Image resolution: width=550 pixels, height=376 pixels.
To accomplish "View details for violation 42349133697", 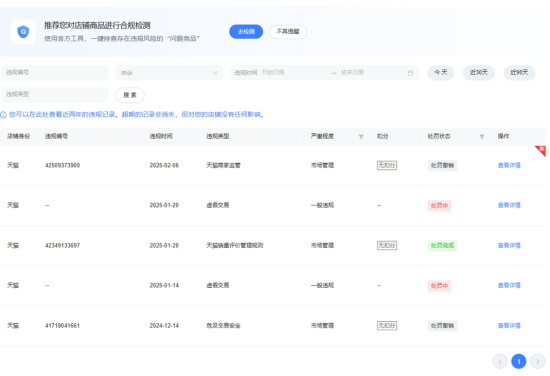I will pos(509,246).
